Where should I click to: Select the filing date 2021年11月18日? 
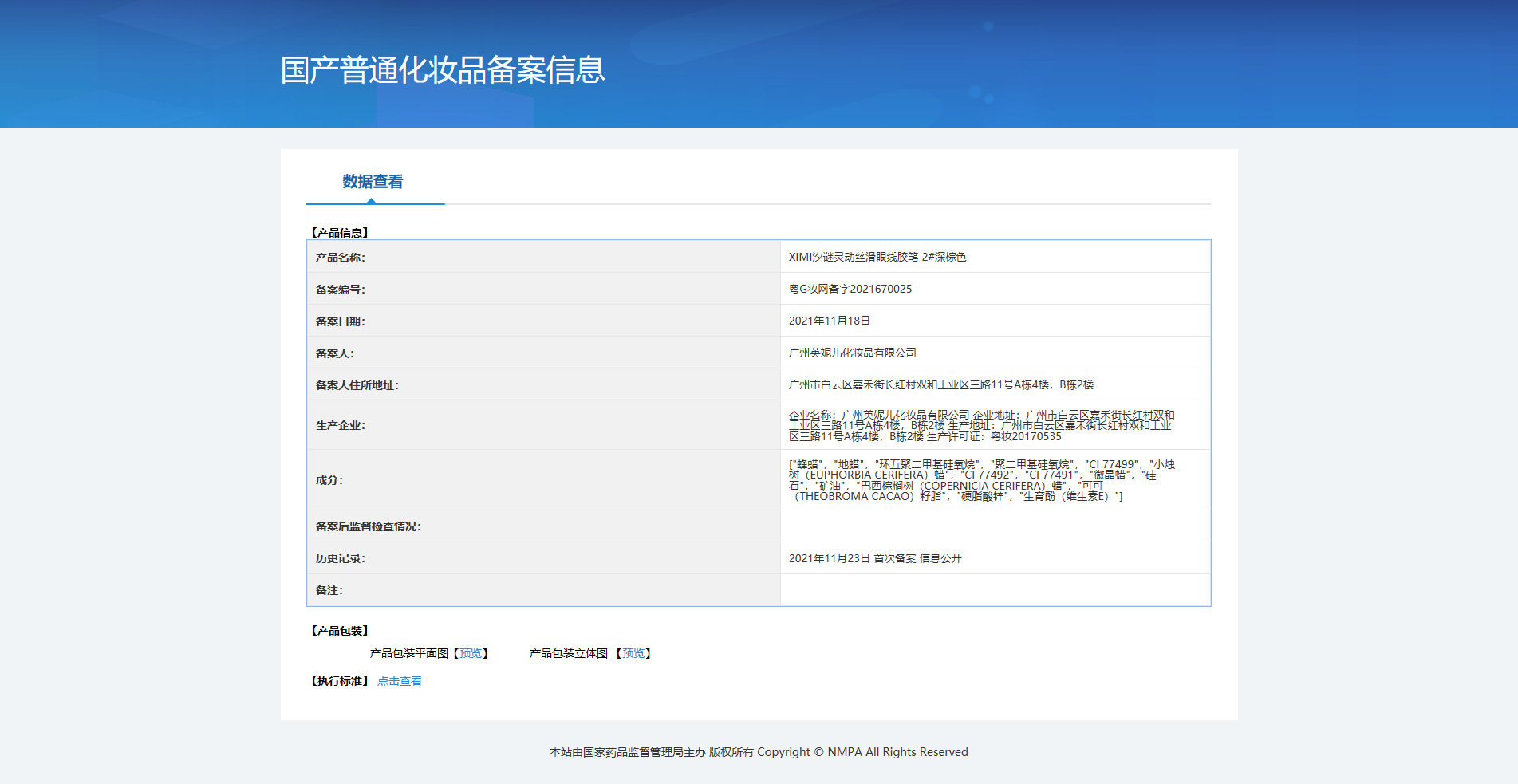[830, 321]
